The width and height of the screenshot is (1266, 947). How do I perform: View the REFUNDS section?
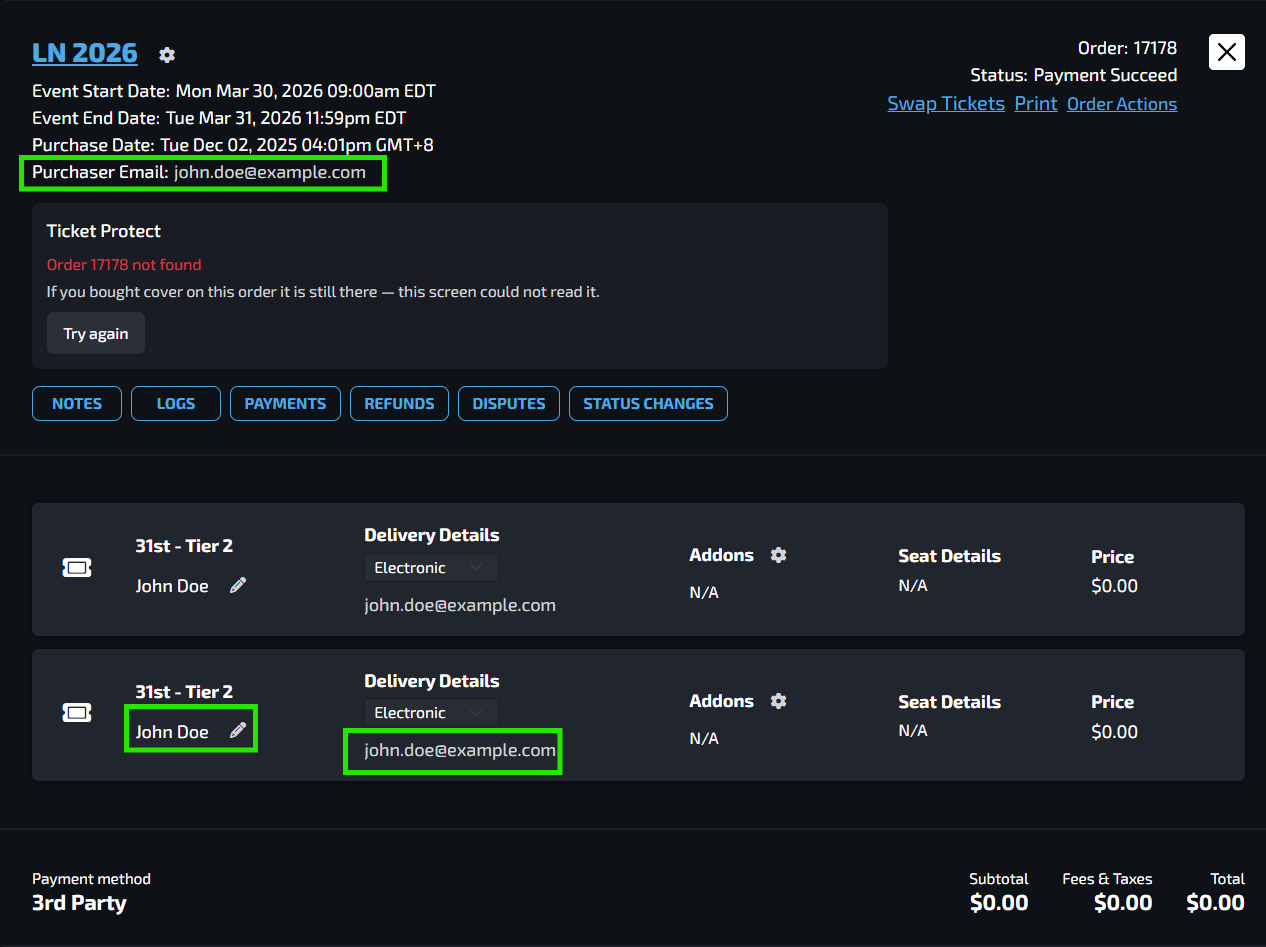399,404
